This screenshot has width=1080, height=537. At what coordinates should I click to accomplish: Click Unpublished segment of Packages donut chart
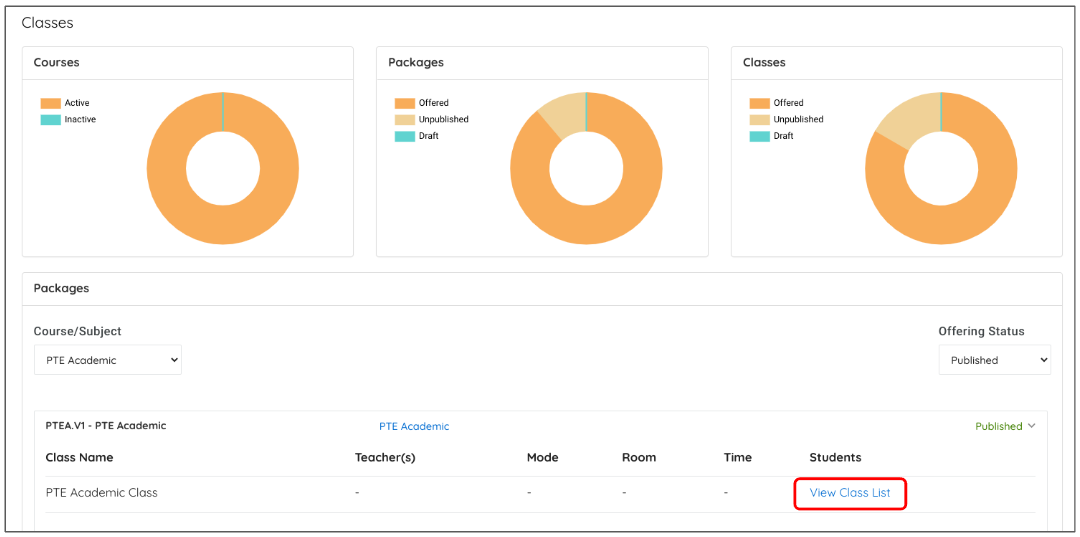pos(562,111)
